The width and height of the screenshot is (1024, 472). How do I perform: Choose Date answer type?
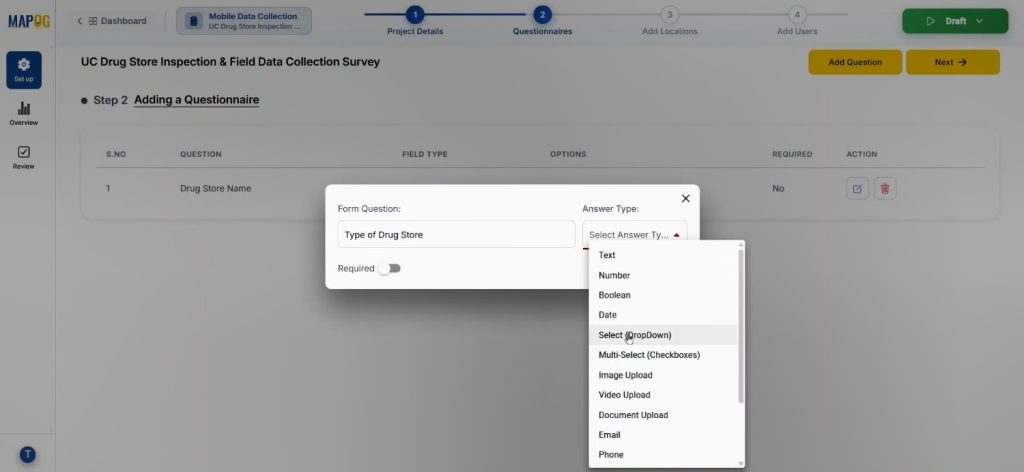coord(664,315)
